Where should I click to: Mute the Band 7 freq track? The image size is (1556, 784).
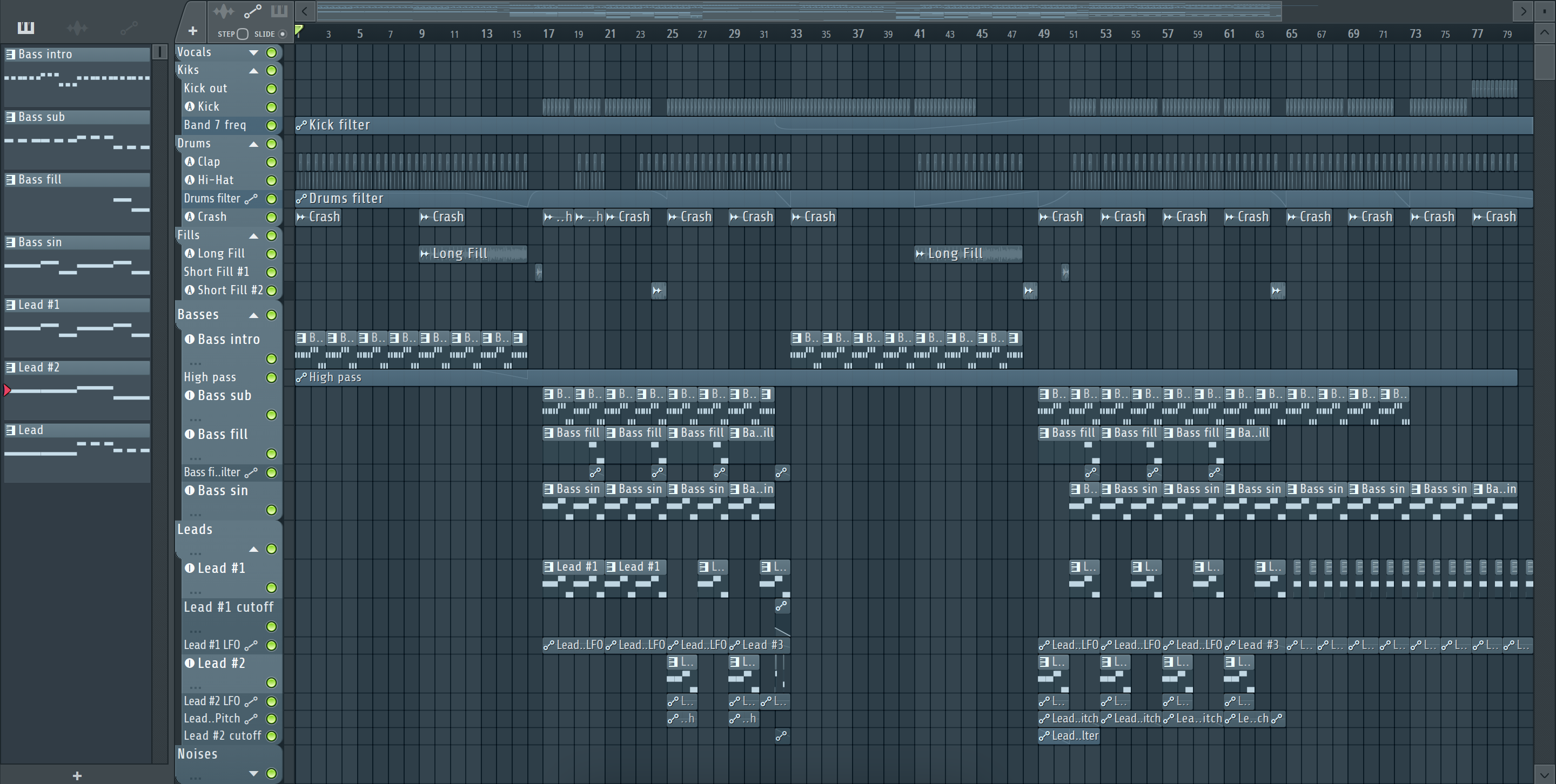[x=272, y=125]
